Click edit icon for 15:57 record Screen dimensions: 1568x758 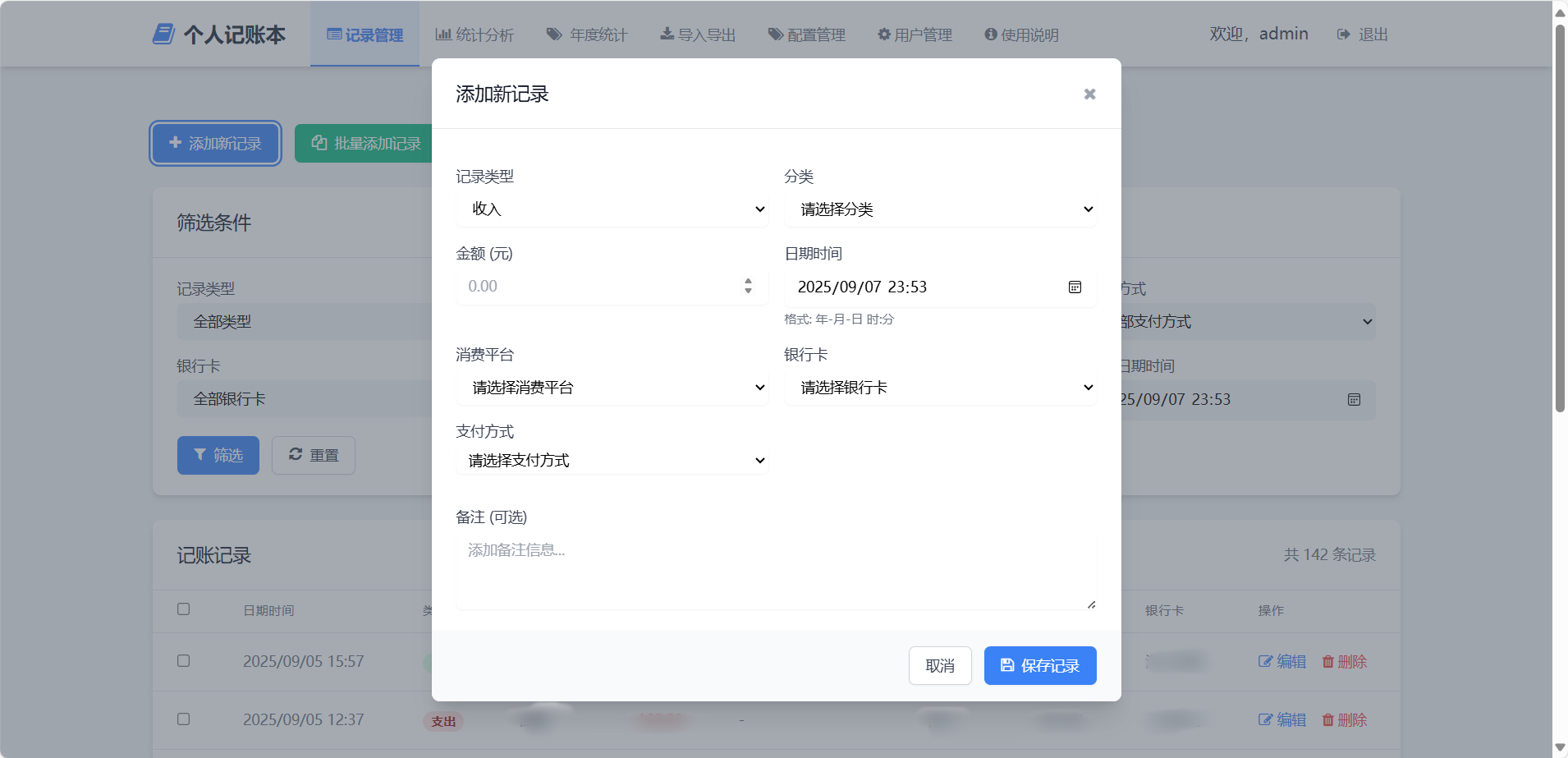click(1265, 662)
